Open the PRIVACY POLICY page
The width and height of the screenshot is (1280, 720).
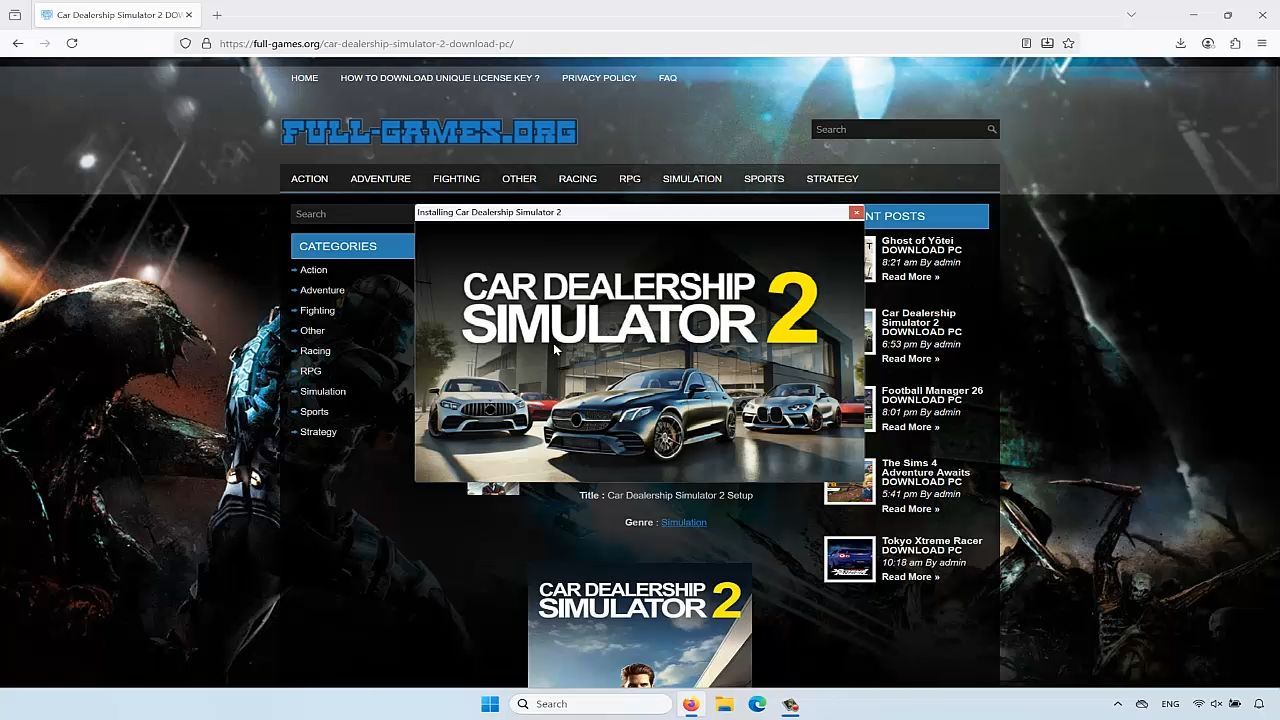point(599,78)
